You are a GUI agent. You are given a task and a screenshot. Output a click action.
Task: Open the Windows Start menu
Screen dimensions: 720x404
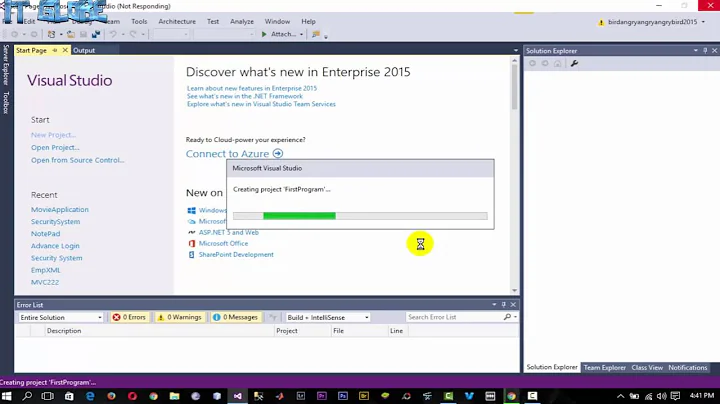tap(6, 396)
